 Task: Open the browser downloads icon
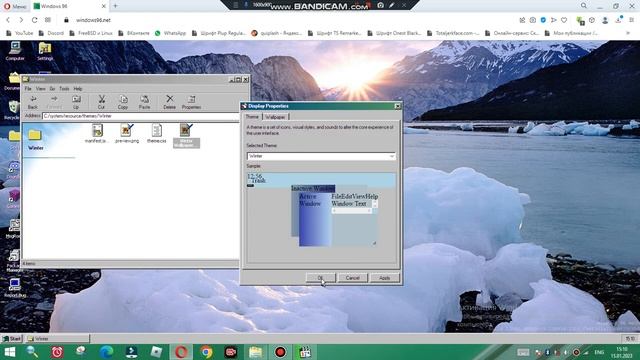[x=619, y=20]
